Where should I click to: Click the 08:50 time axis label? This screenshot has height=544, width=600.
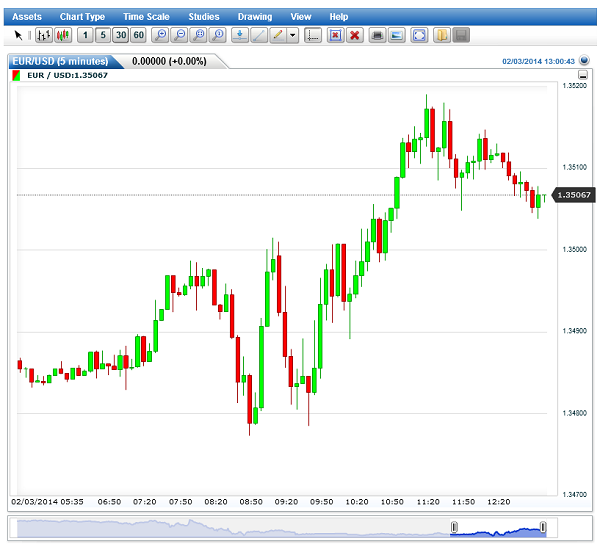[x=251, y=502]
